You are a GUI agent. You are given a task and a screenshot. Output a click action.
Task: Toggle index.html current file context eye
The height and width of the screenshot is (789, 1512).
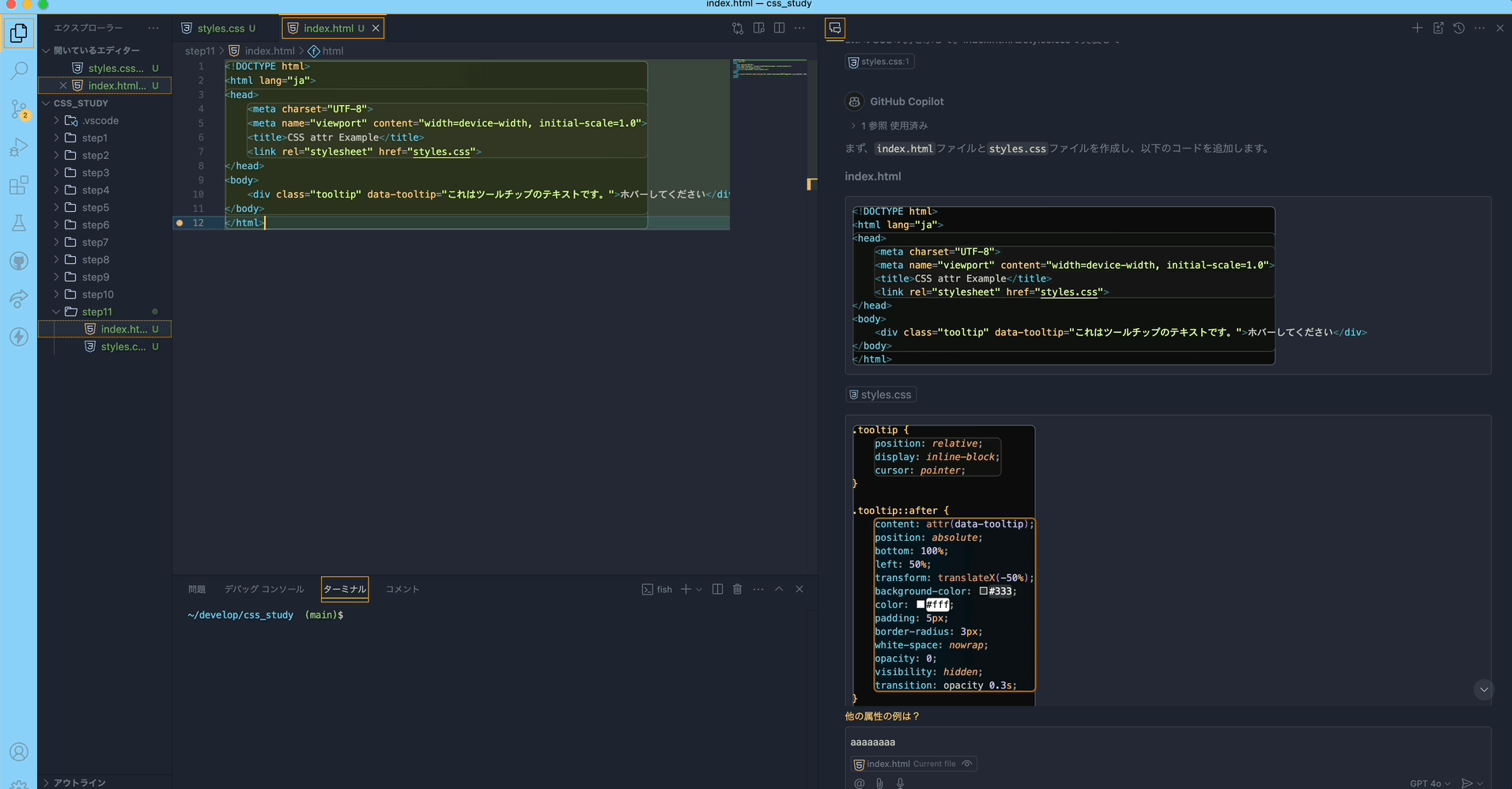tap(967, 764)
